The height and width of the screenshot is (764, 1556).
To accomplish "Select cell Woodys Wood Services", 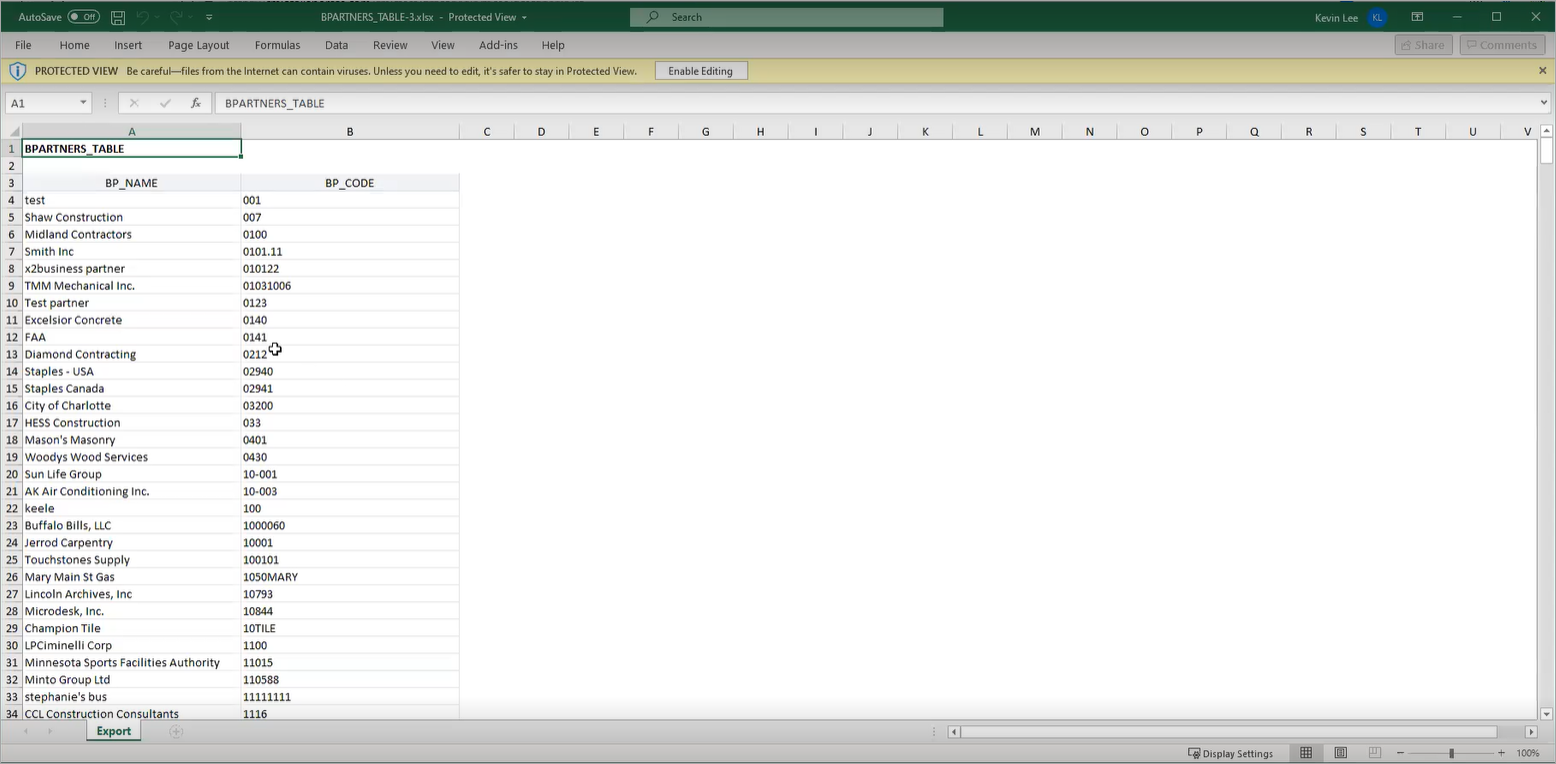I will [x=131, y=457].
